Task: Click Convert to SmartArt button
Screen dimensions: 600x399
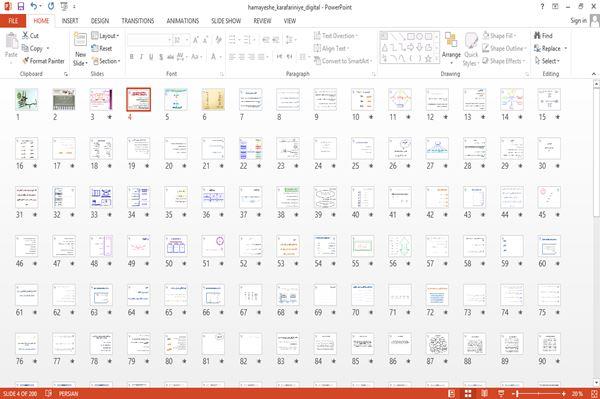Action: tap(342, 61)
